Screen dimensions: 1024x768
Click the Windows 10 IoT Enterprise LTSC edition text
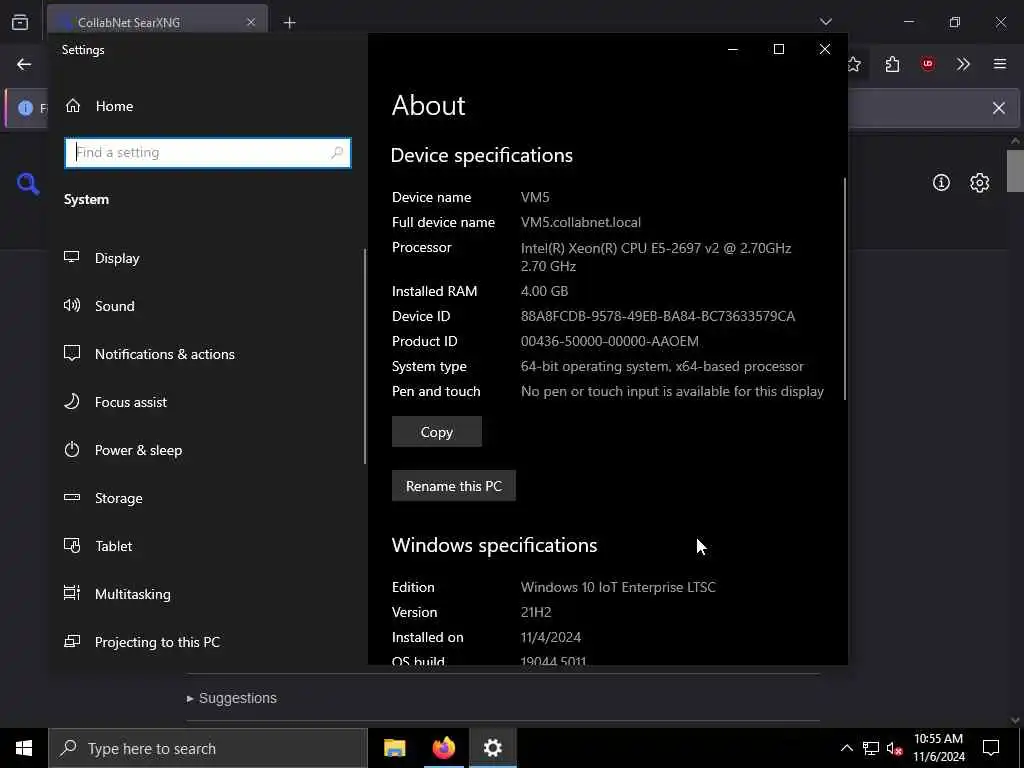tap(618, 587)
